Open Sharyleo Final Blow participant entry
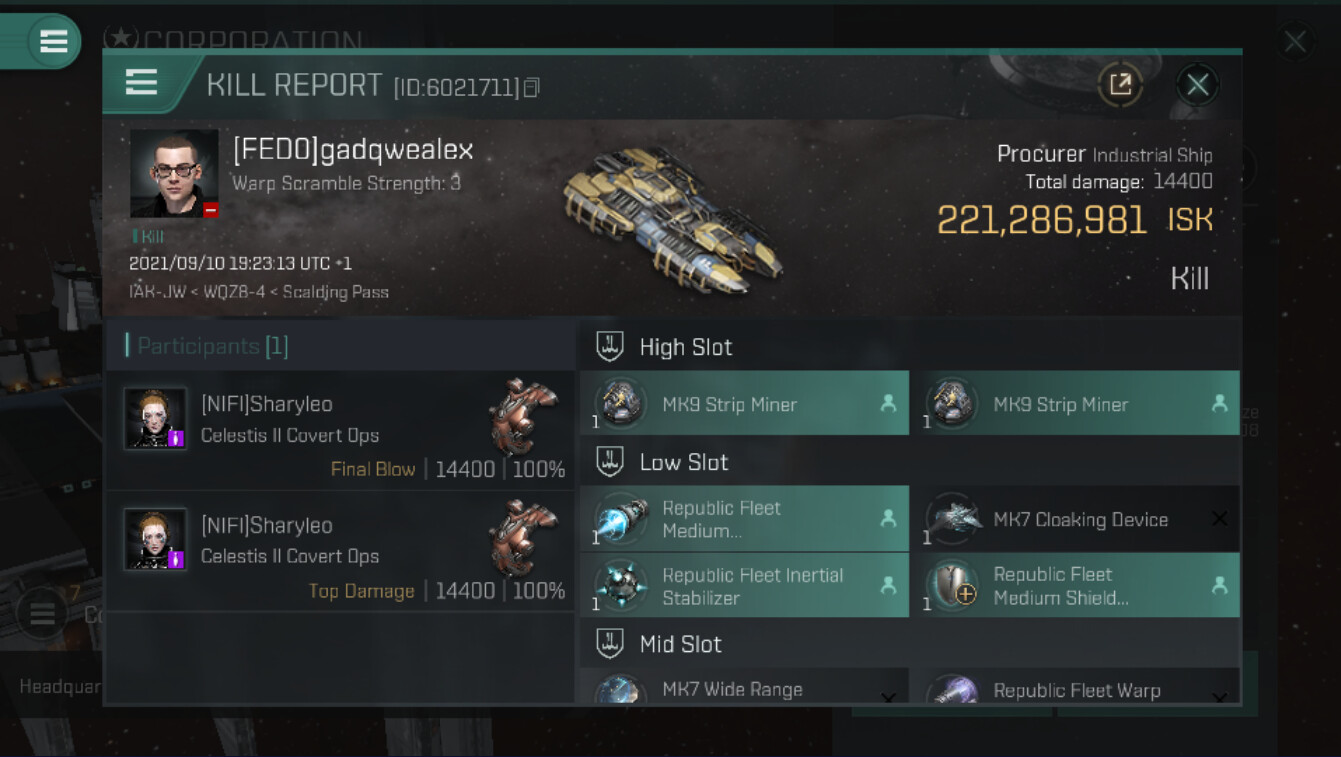The image size is (1341, 757). (340, 431)
